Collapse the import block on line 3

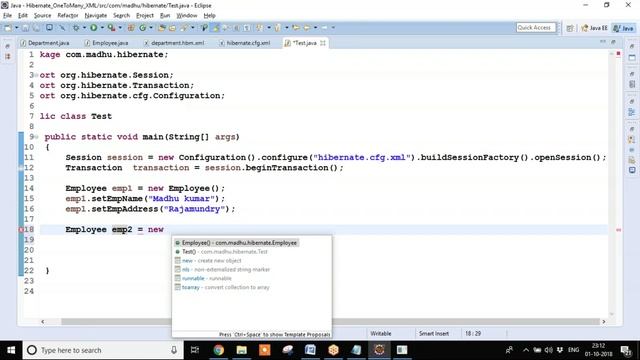(x=36, y=75)
